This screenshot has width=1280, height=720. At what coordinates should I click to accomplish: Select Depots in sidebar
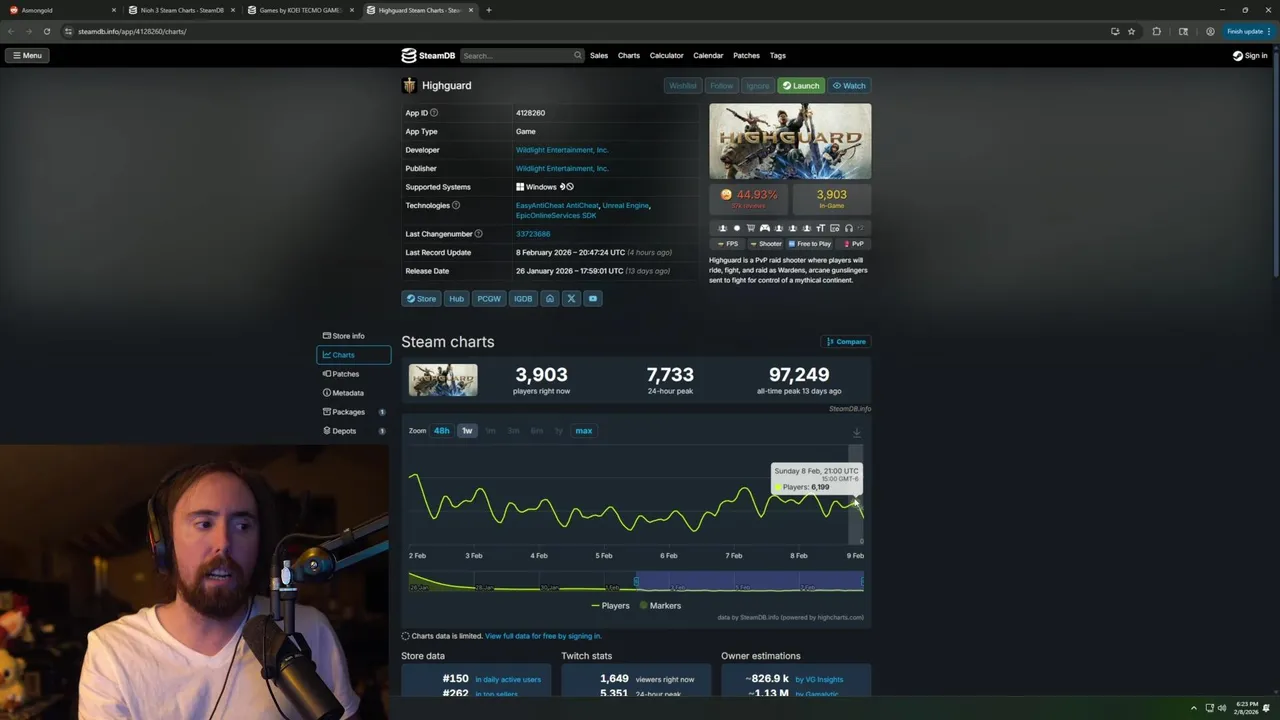[353, 431]
